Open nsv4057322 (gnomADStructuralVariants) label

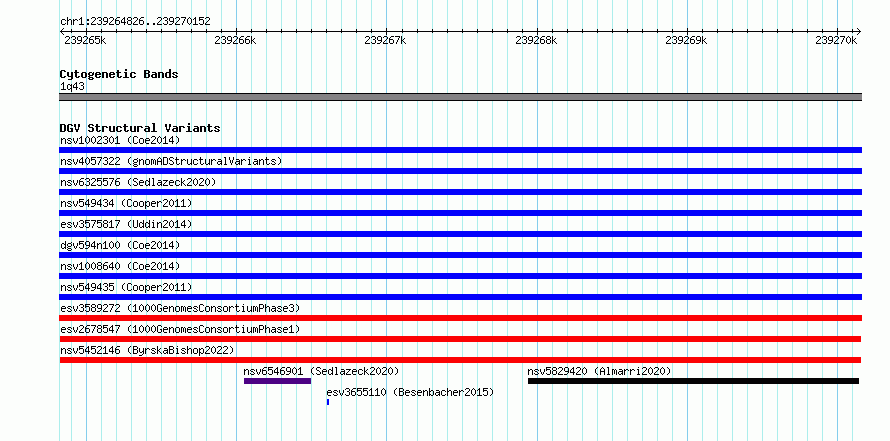click(171, 161)
